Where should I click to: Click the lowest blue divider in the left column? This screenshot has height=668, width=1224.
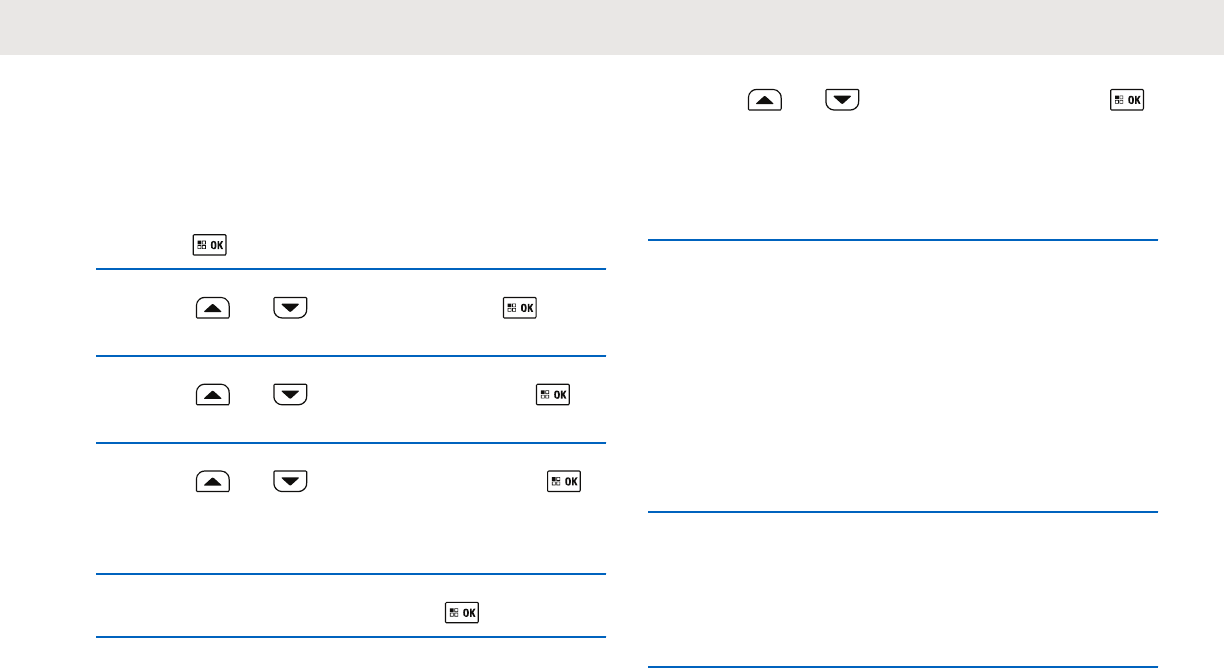pos(351,637)
